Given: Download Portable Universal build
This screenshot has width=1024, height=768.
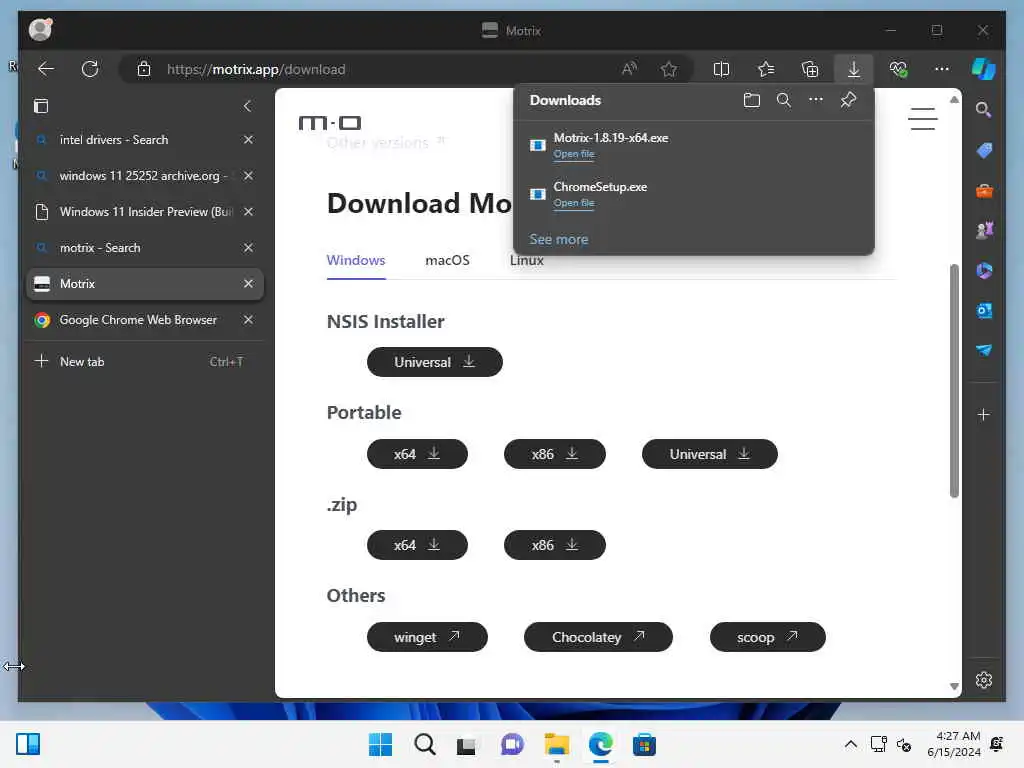Looking at the screenshot, I should pyautogui.click(x=710, y=454).
